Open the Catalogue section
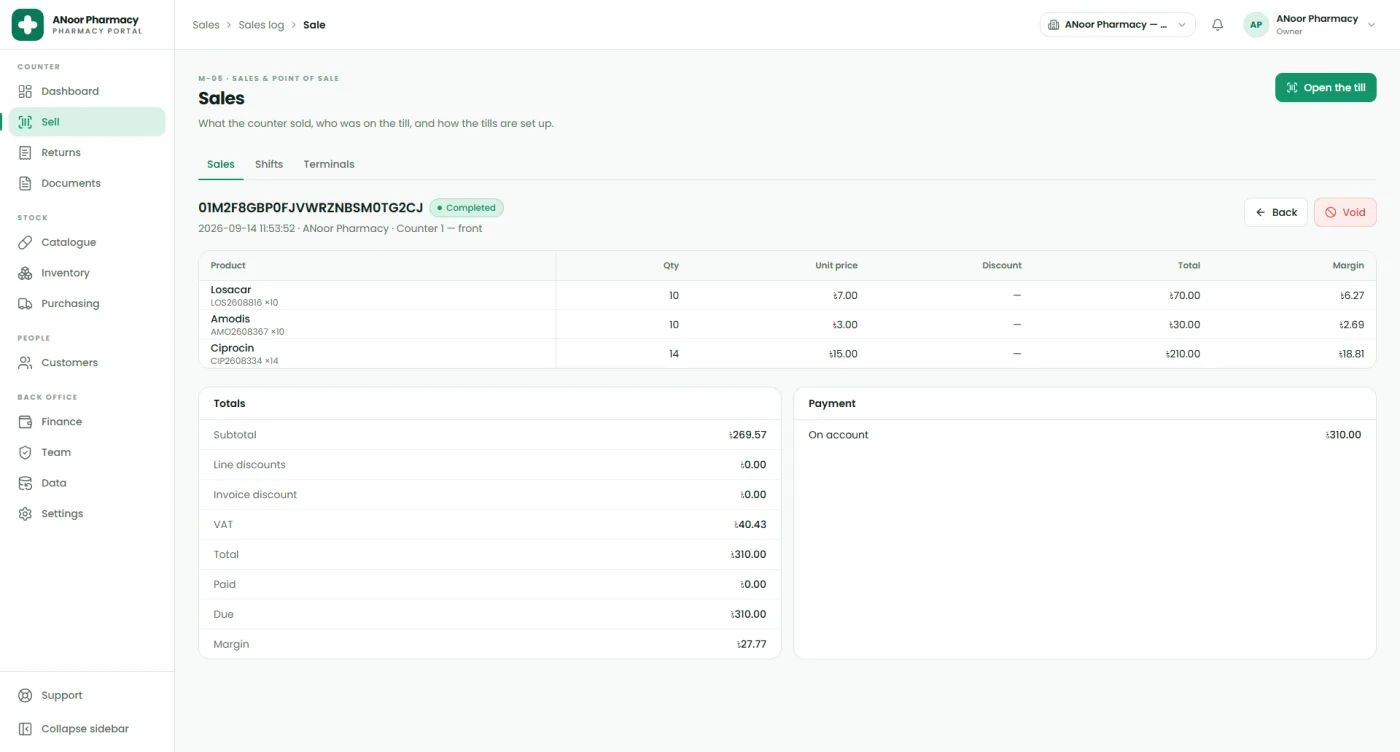The image size is (1400, 752). tap(87, 242)
